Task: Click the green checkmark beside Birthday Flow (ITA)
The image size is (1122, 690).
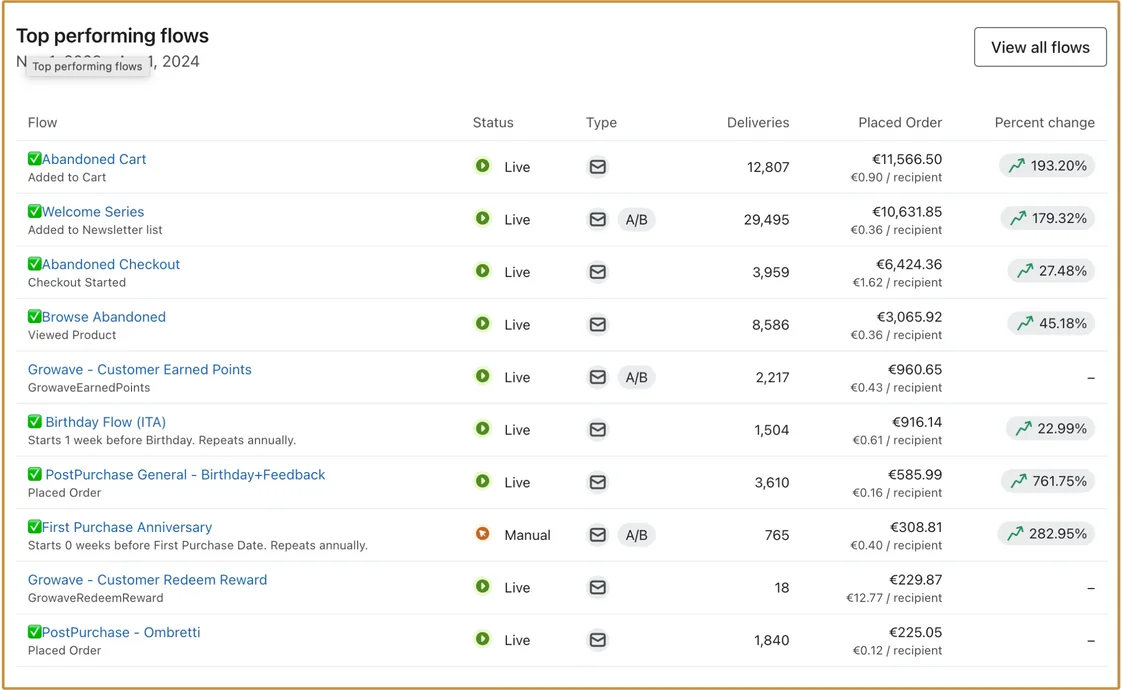Action: (x=34, y=421)
